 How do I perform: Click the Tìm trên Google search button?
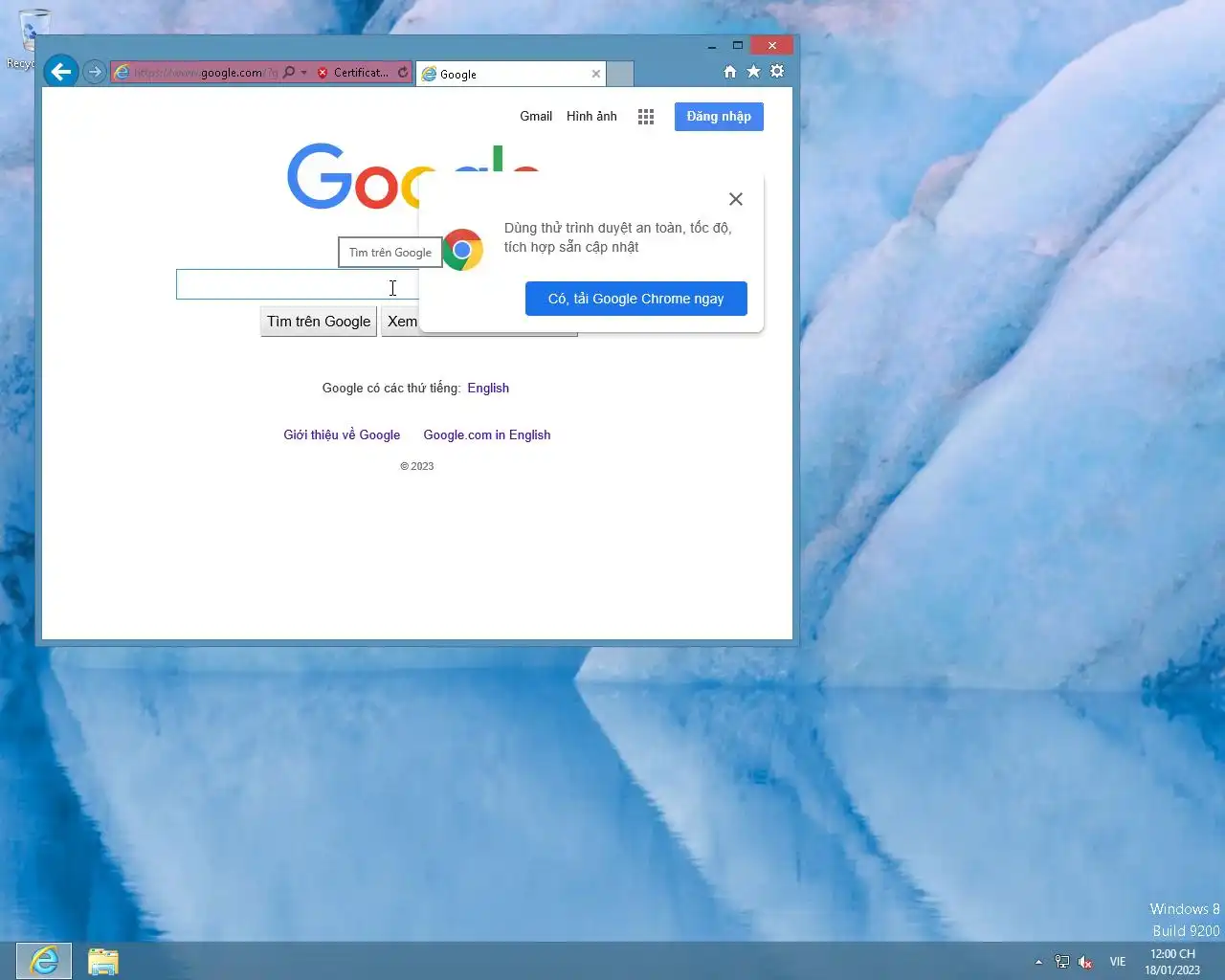(319, 322)
